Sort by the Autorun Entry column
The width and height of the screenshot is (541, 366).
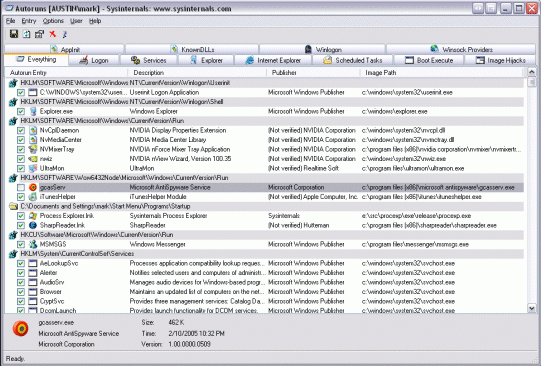pyautogui.click(x=67, y=72)
